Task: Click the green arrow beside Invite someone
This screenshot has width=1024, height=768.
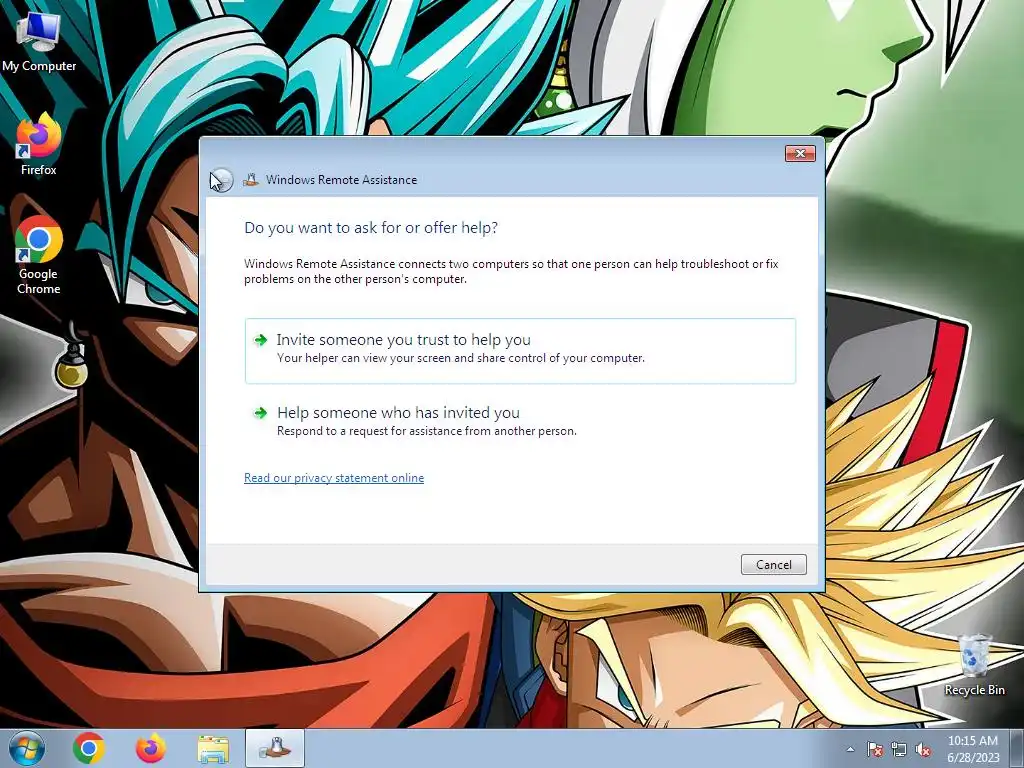Action: point(261,340)
